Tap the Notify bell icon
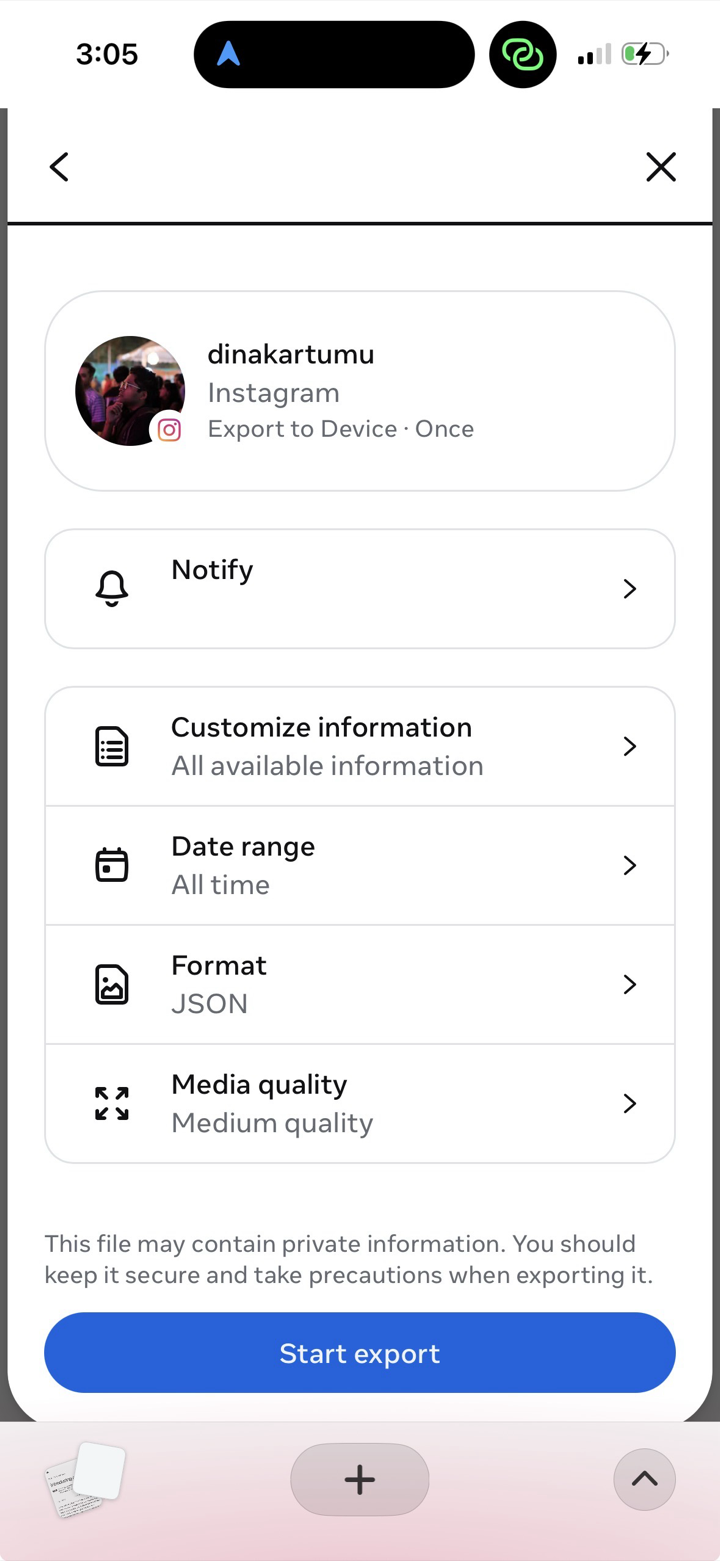Screen dimensions: 720x1561 [x=112, y=589]
